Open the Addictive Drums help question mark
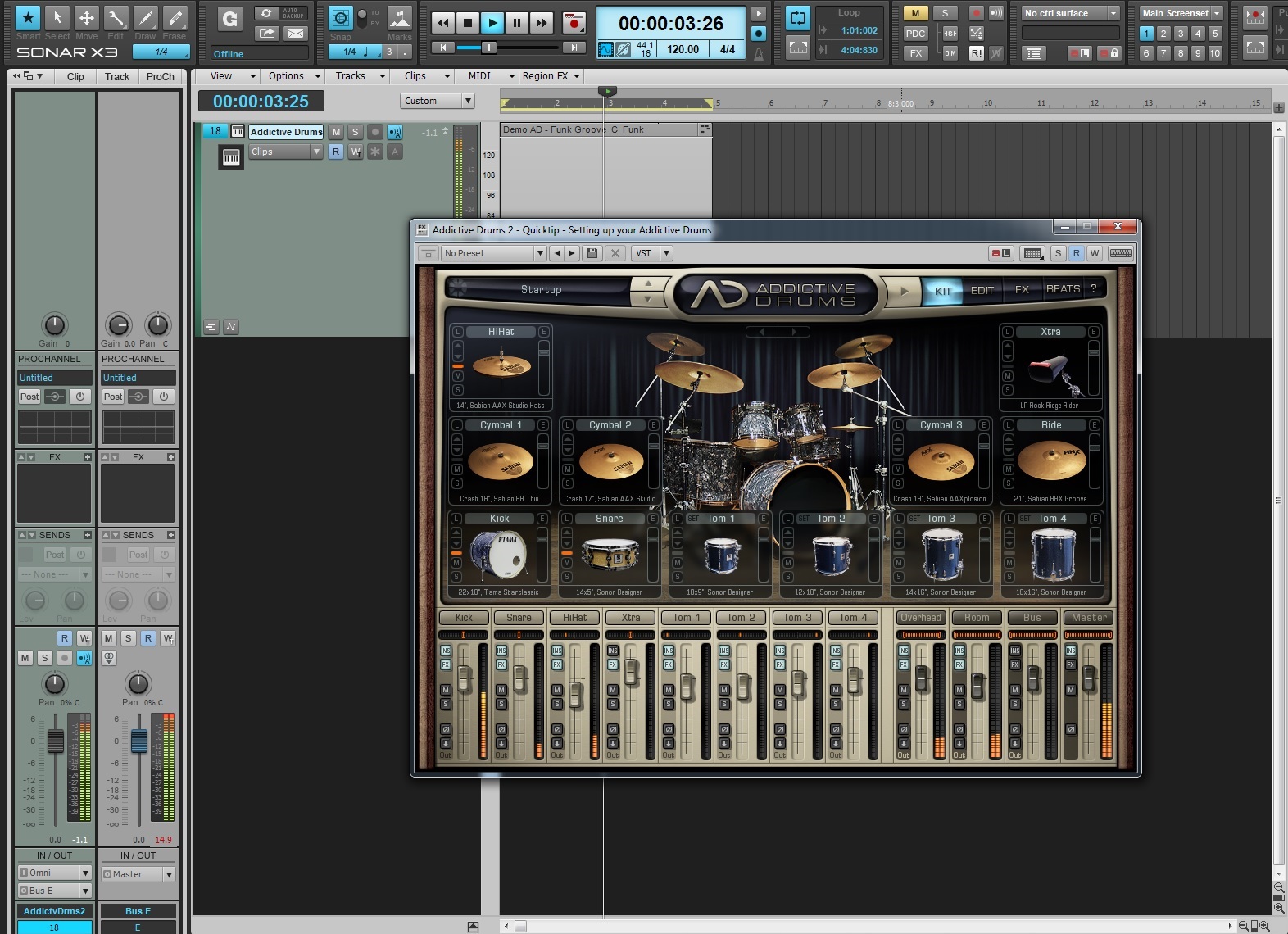Viewport: 1288px width, 934px height. pyautogui.click(x=1093, y=288)
